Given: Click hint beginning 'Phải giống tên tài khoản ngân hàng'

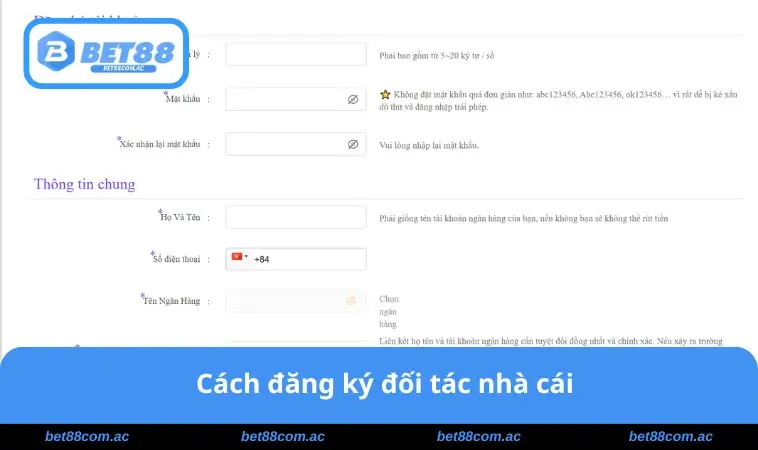Looking at the screenshot, I should pos(524,218).
